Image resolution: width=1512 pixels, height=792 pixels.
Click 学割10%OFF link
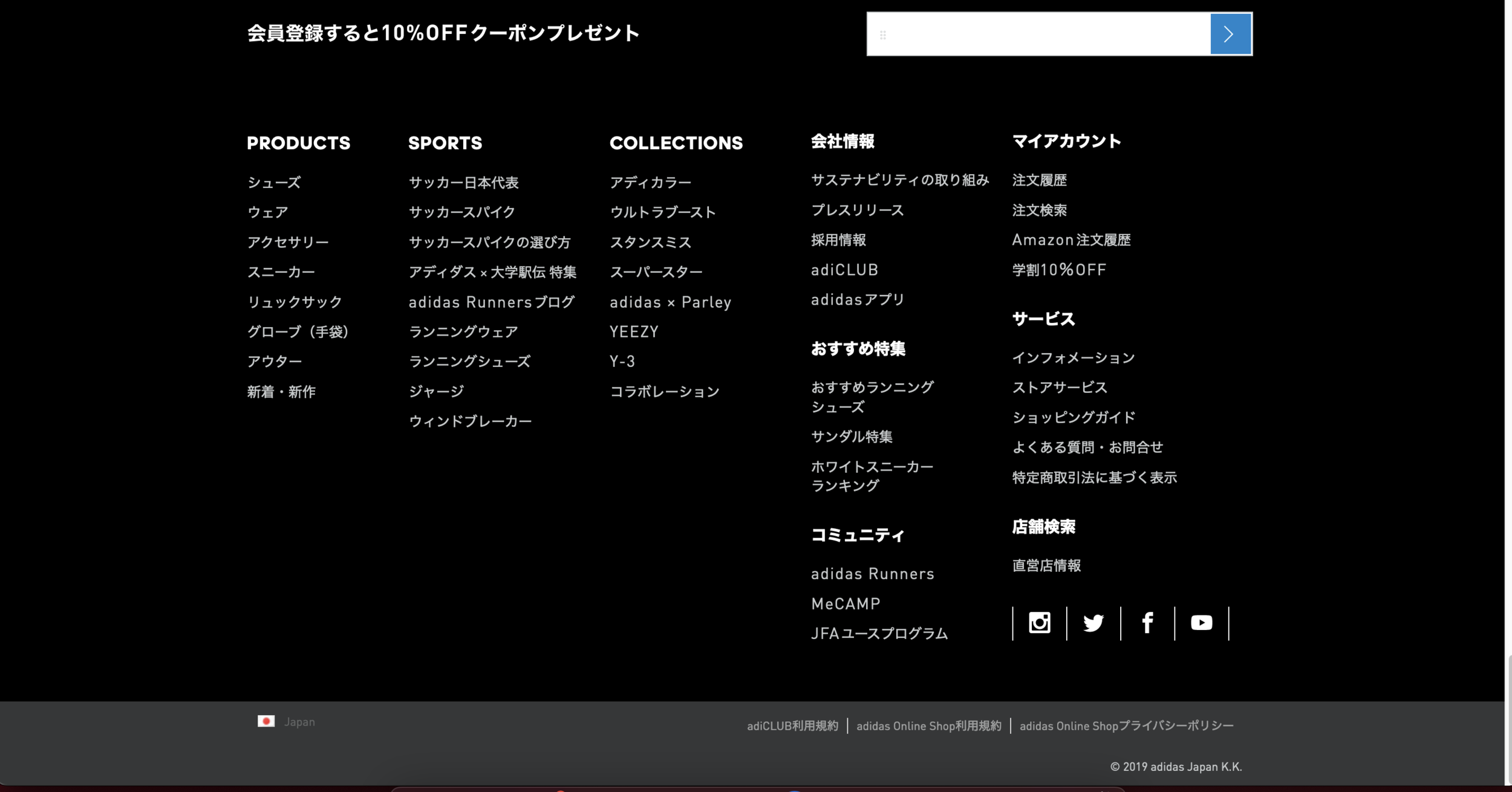(1059, 270)
